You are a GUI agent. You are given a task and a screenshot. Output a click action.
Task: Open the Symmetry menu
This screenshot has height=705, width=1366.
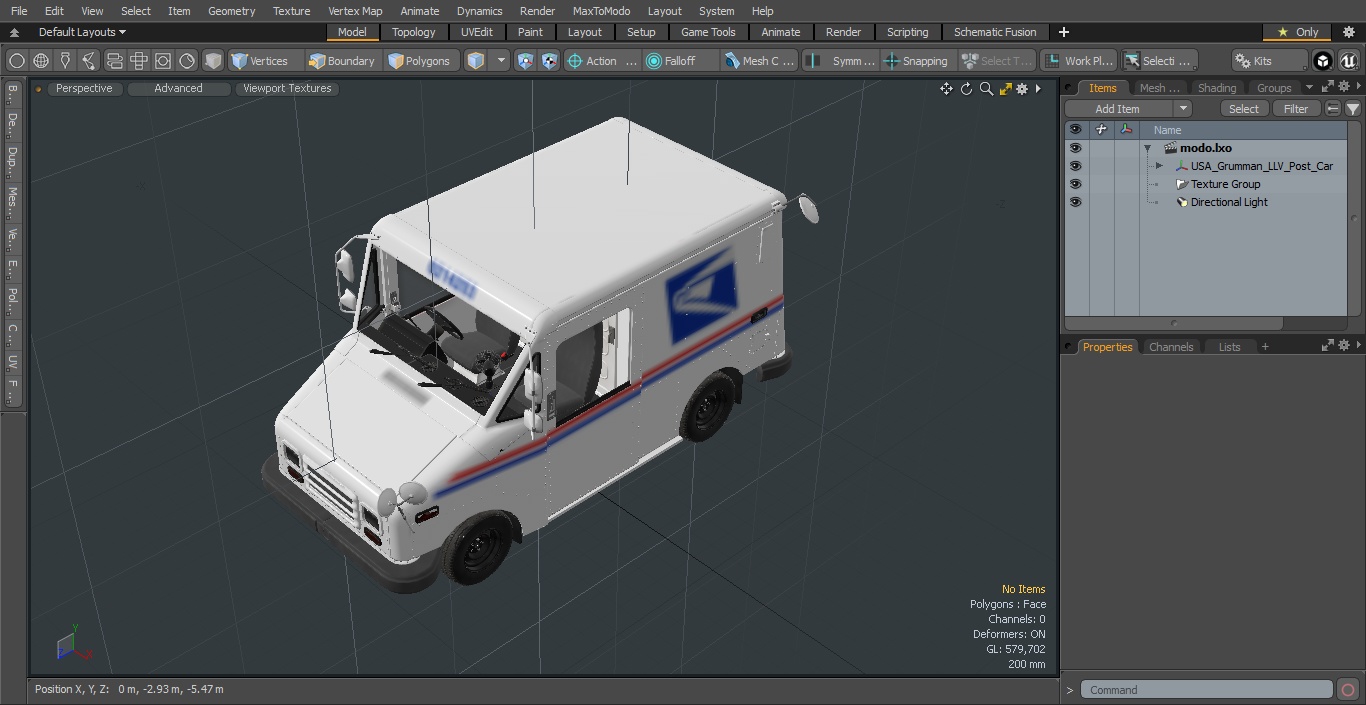[x=841, y=61]
